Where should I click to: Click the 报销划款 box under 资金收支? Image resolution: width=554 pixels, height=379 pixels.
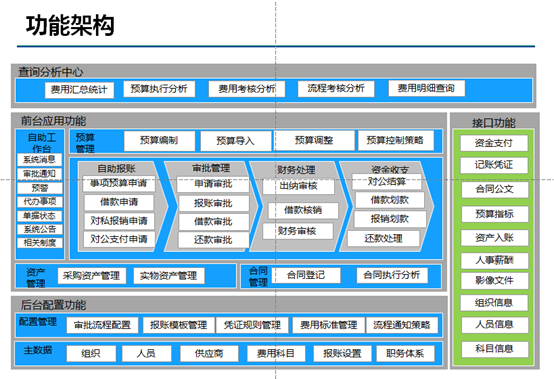tap(390, 219)
